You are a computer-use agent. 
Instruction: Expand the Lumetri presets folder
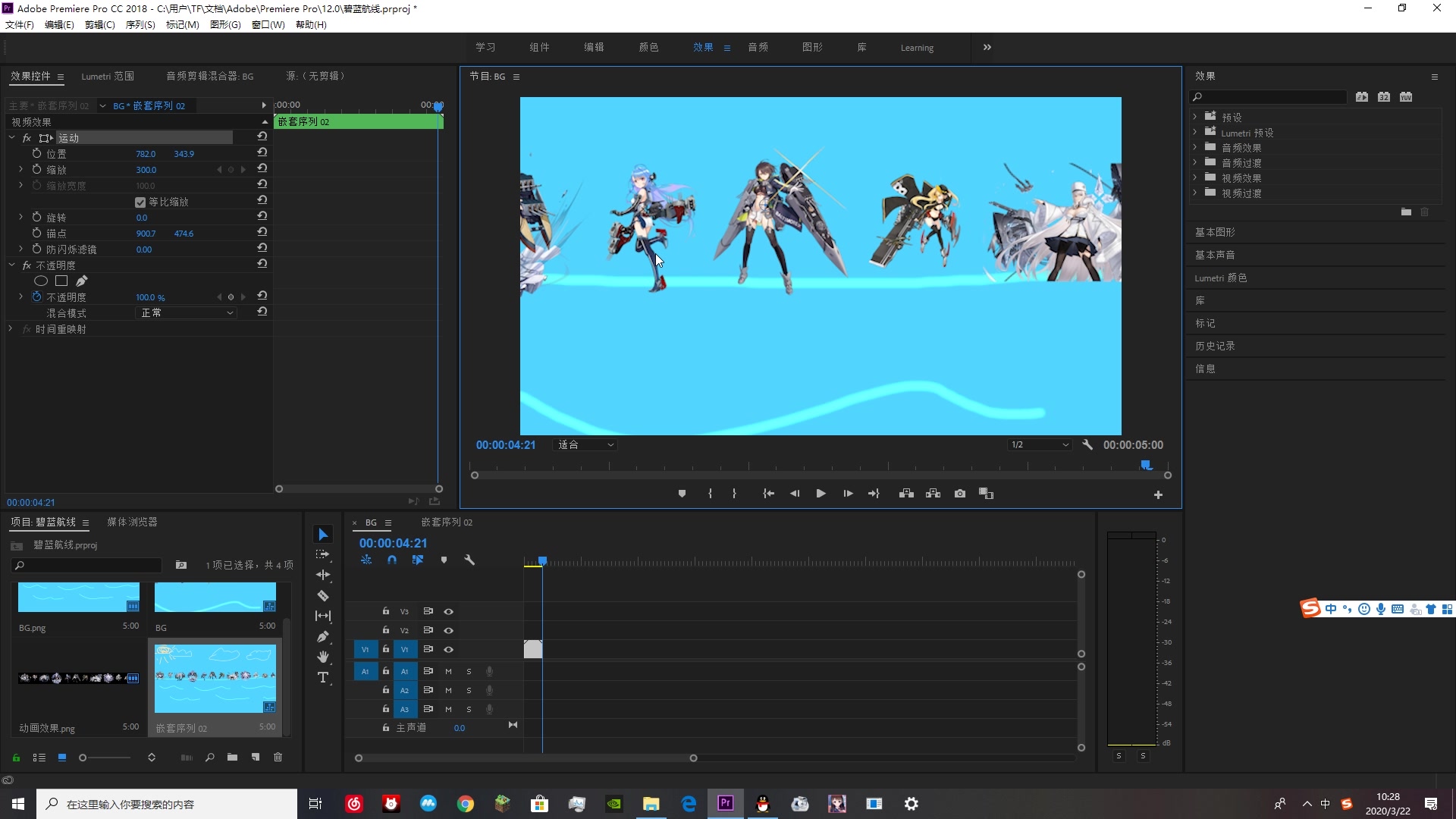1194,132
